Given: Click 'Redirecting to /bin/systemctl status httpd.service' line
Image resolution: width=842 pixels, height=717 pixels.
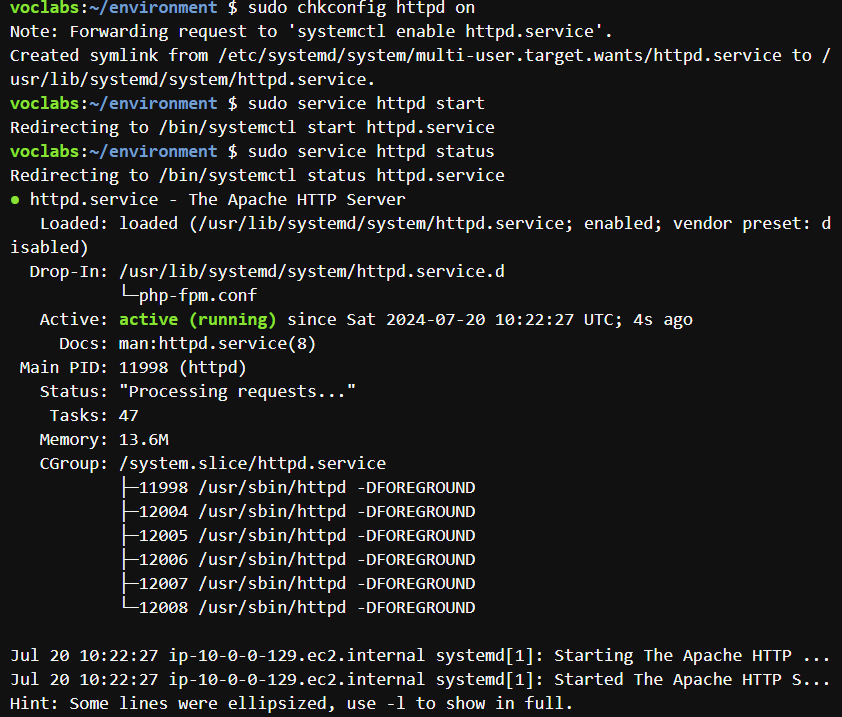Looking at the screenshot, I should click(257, 176).
